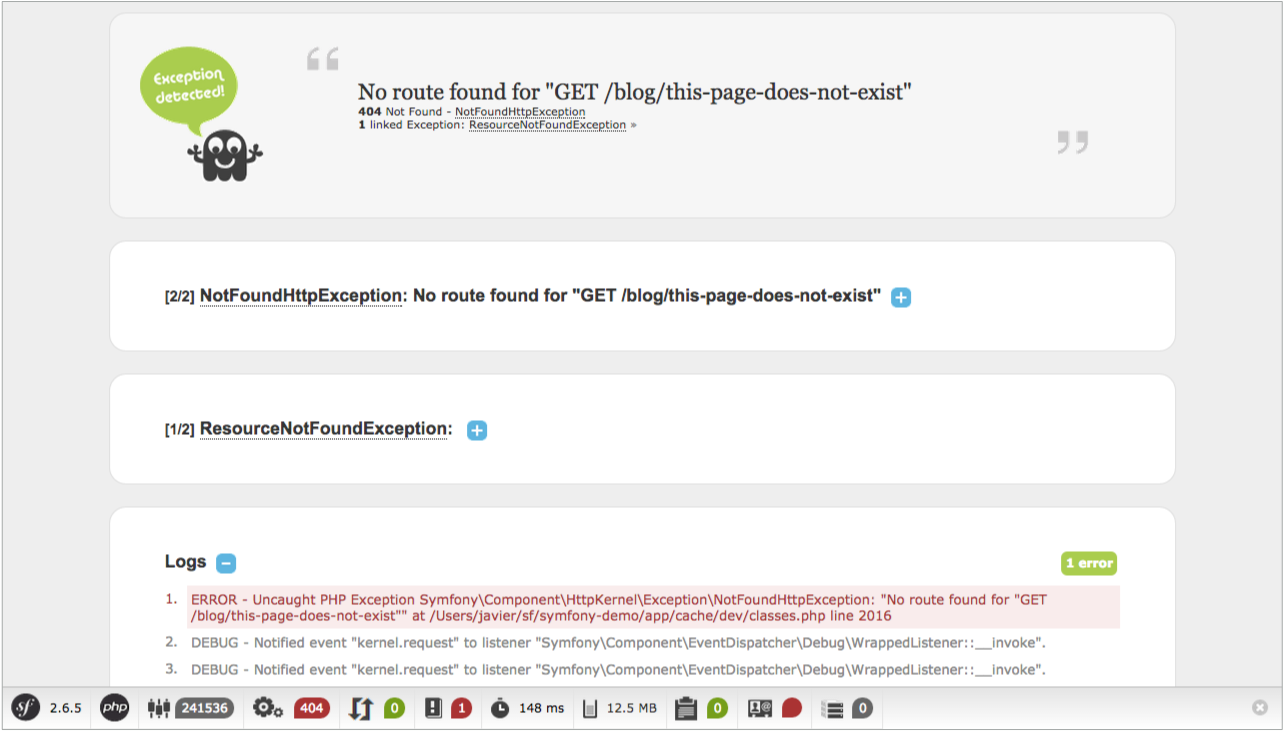Click the NotFoundHttpException class name in block 2/2

301,296
